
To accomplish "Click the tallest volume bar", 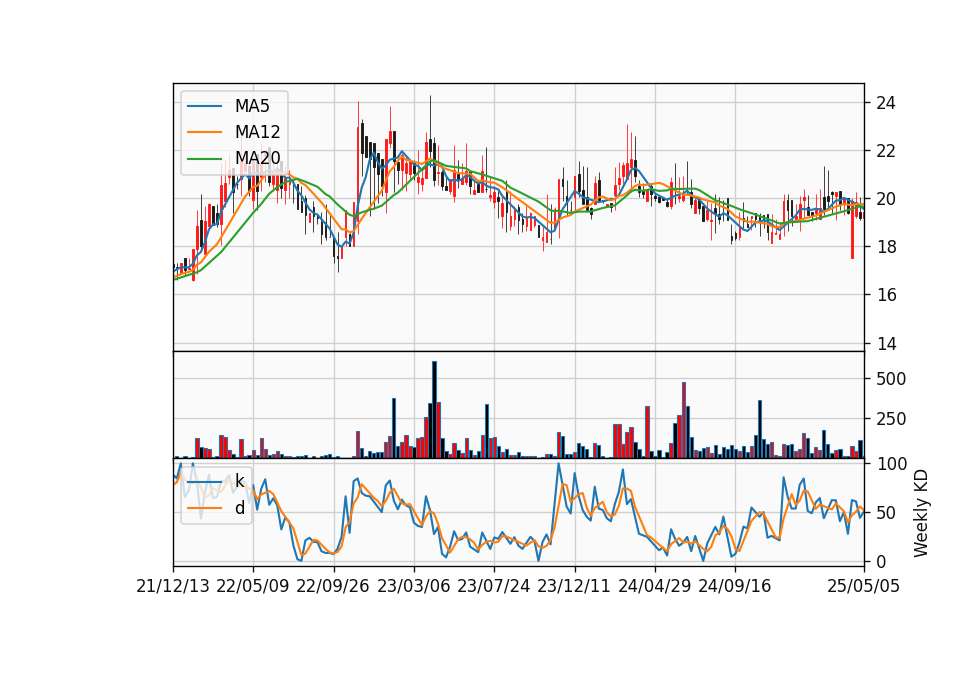I will (434, 410).
